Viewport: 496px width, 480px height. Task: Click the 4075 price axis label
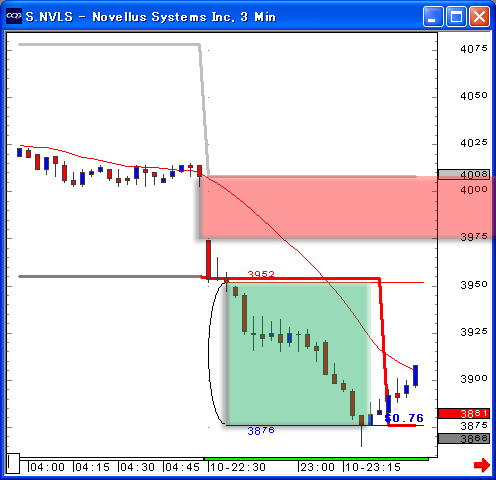474,49
